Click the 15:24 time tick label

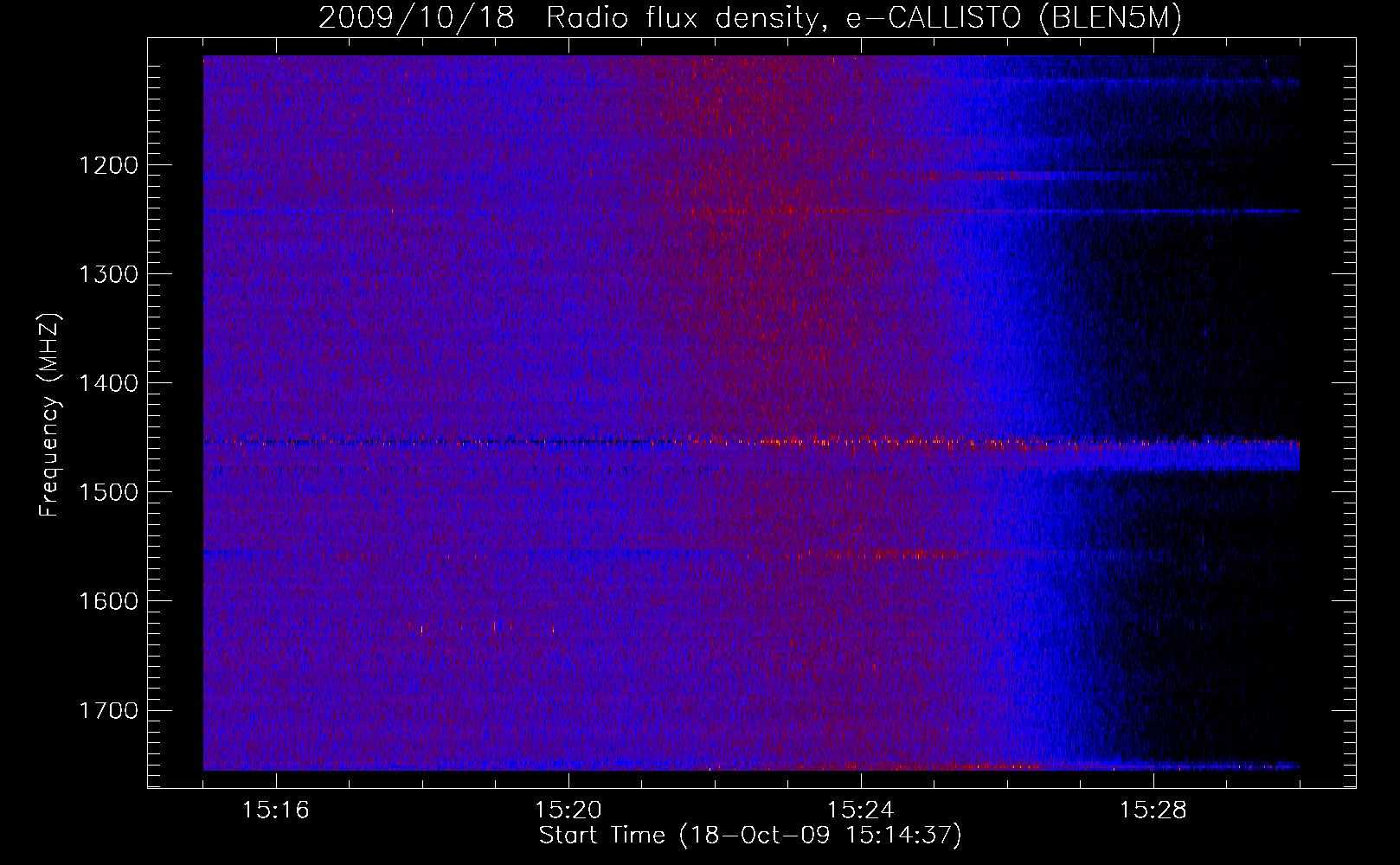pos(861,810)
